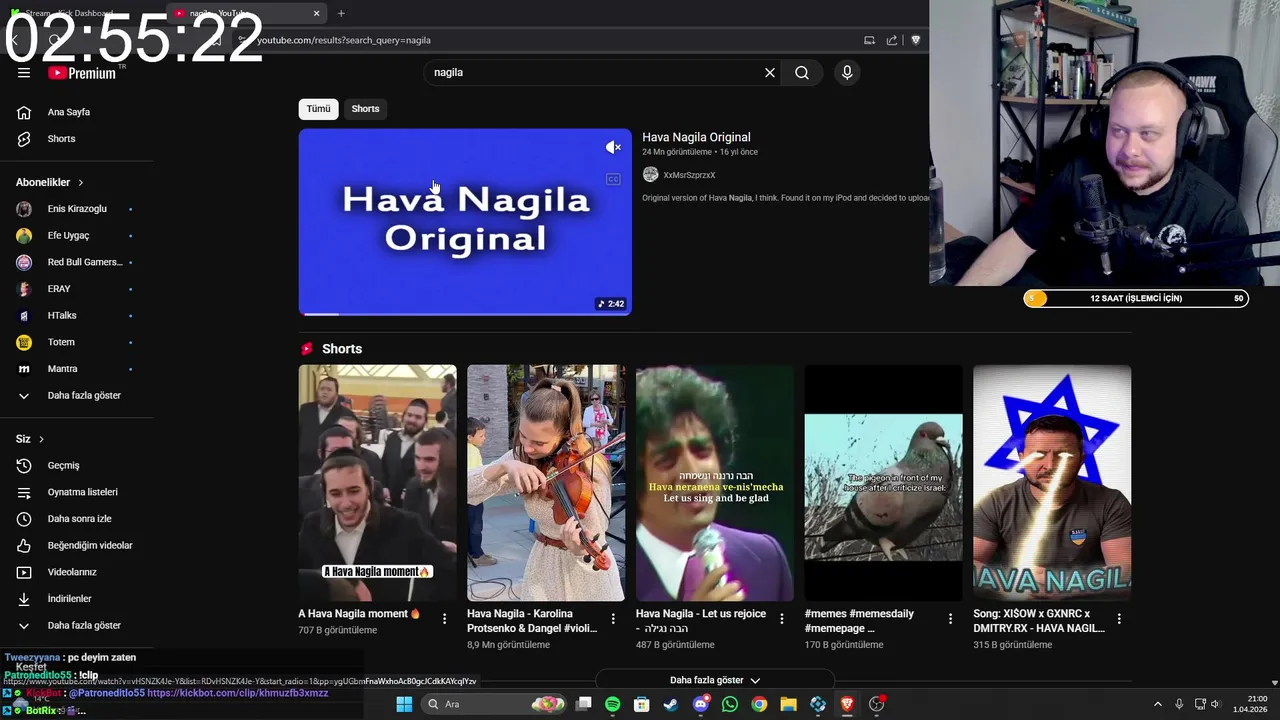Open Enis Kirazoglu subscription channel

coord(76,209)
